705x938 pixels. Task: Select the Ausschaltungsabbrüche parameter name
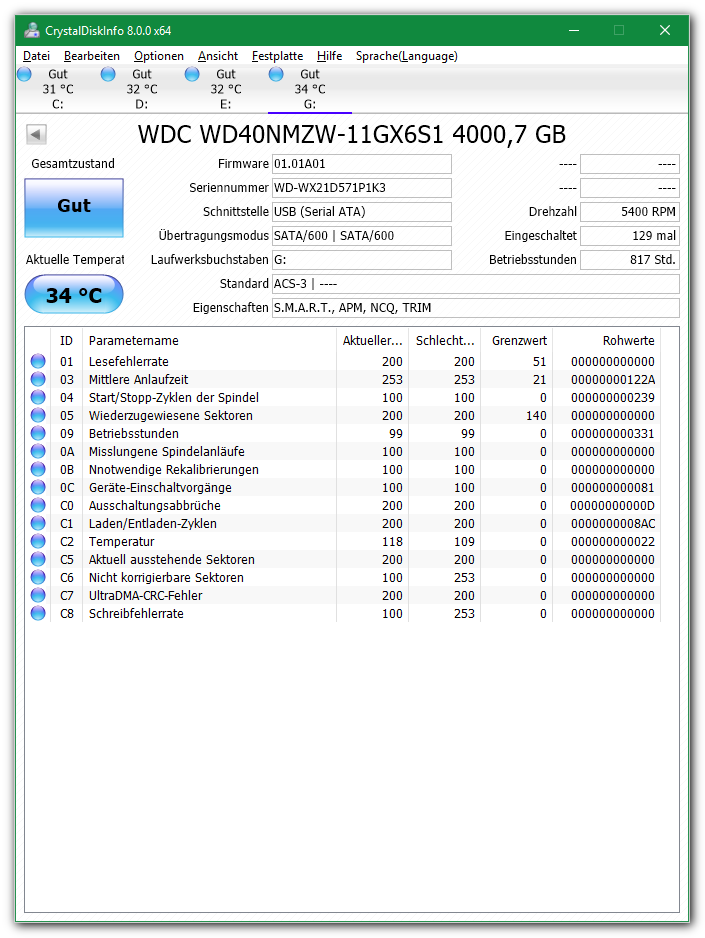(x=154, y=505)
